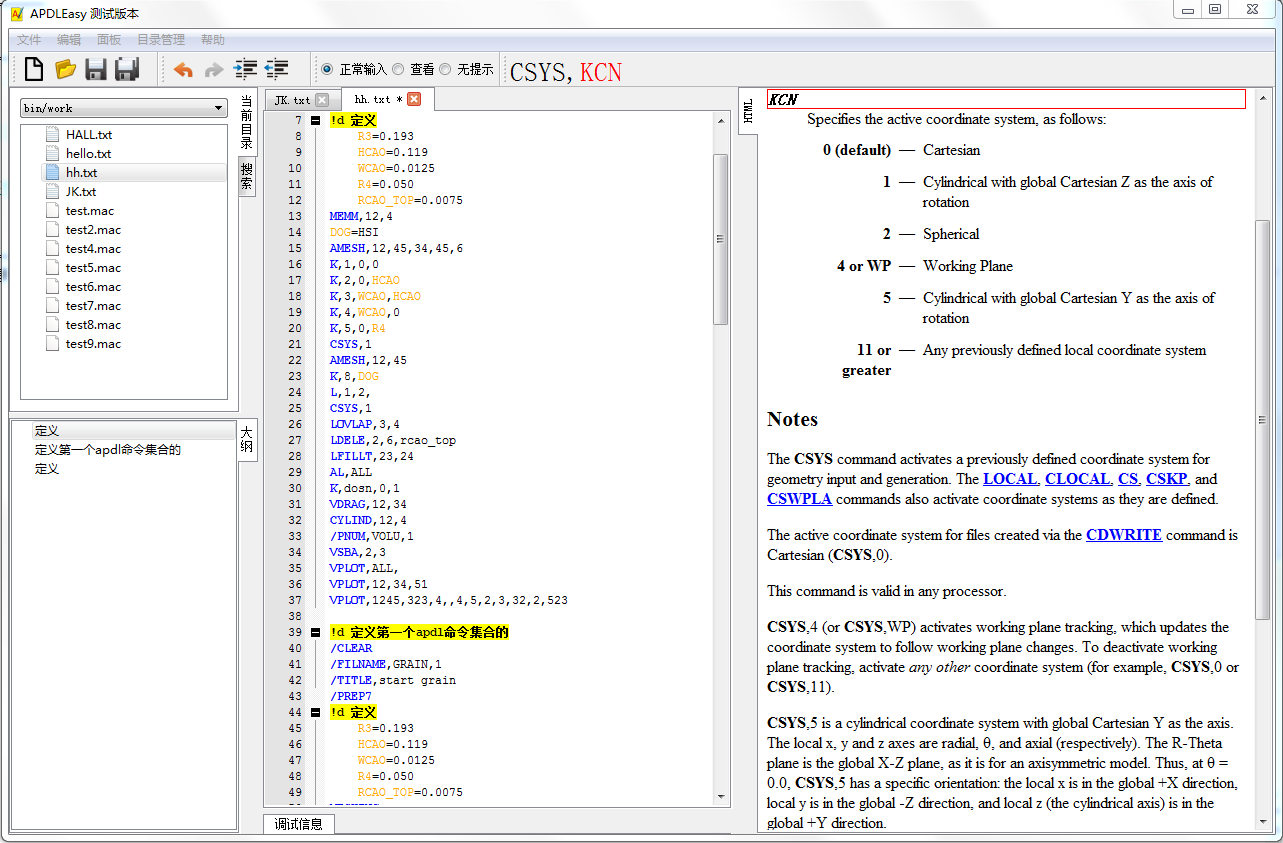
Task: Click code line VPLOT,12,34,51
Action: [378, 584]
